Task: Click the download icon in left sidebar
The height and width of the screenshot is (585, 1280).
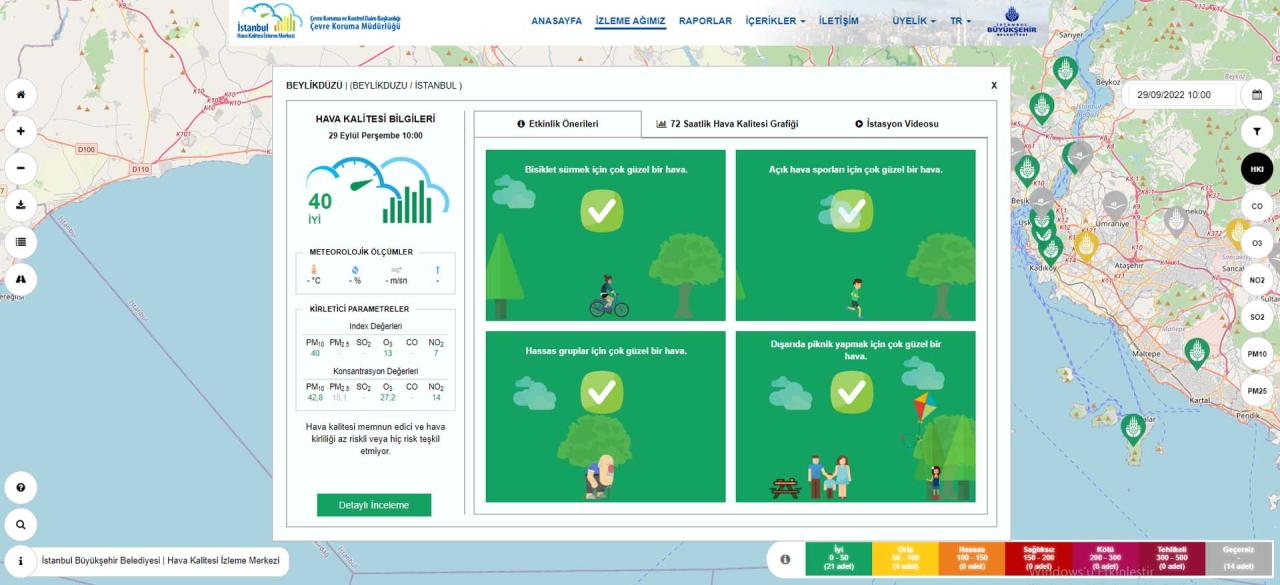Action: (20, 205)
